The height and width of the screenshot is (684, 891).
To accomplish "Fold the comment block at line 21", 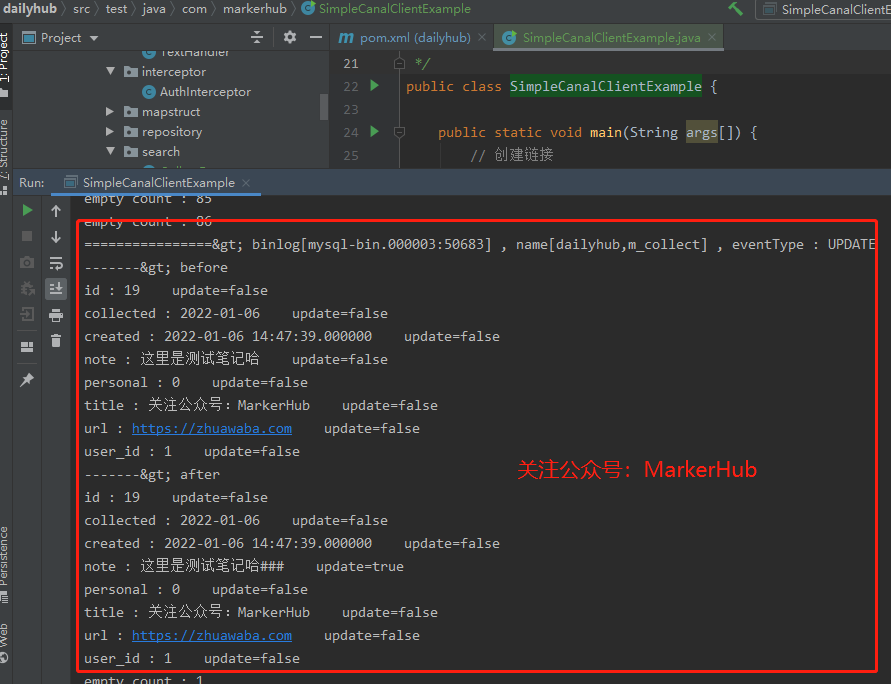I will (399, 63).
